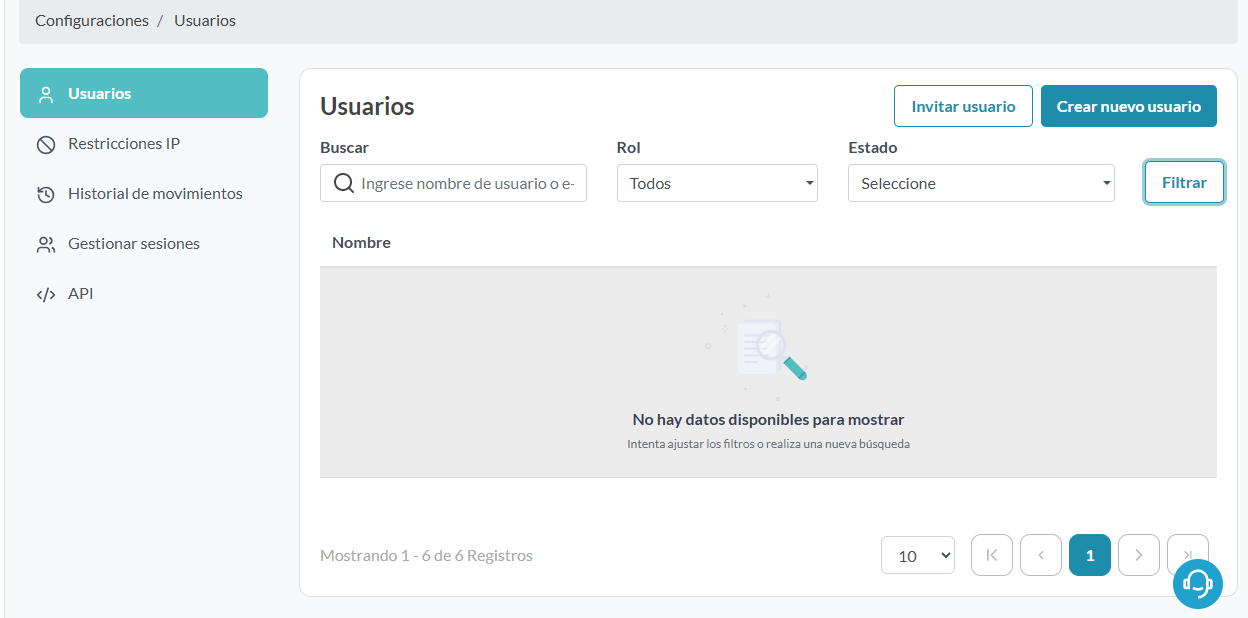This screenshot has width=1248, height=618.
Task: Go to previous page arrow
Action: [x=1040, y=555]
